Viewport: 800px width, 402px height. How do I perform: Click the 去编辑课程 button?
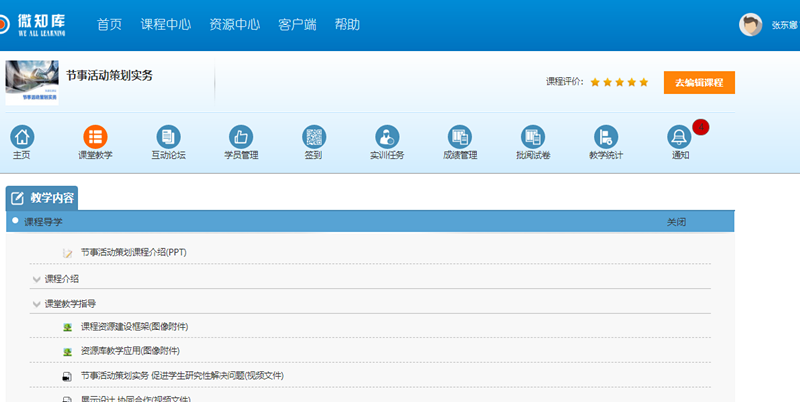click(x=698, y=82)
